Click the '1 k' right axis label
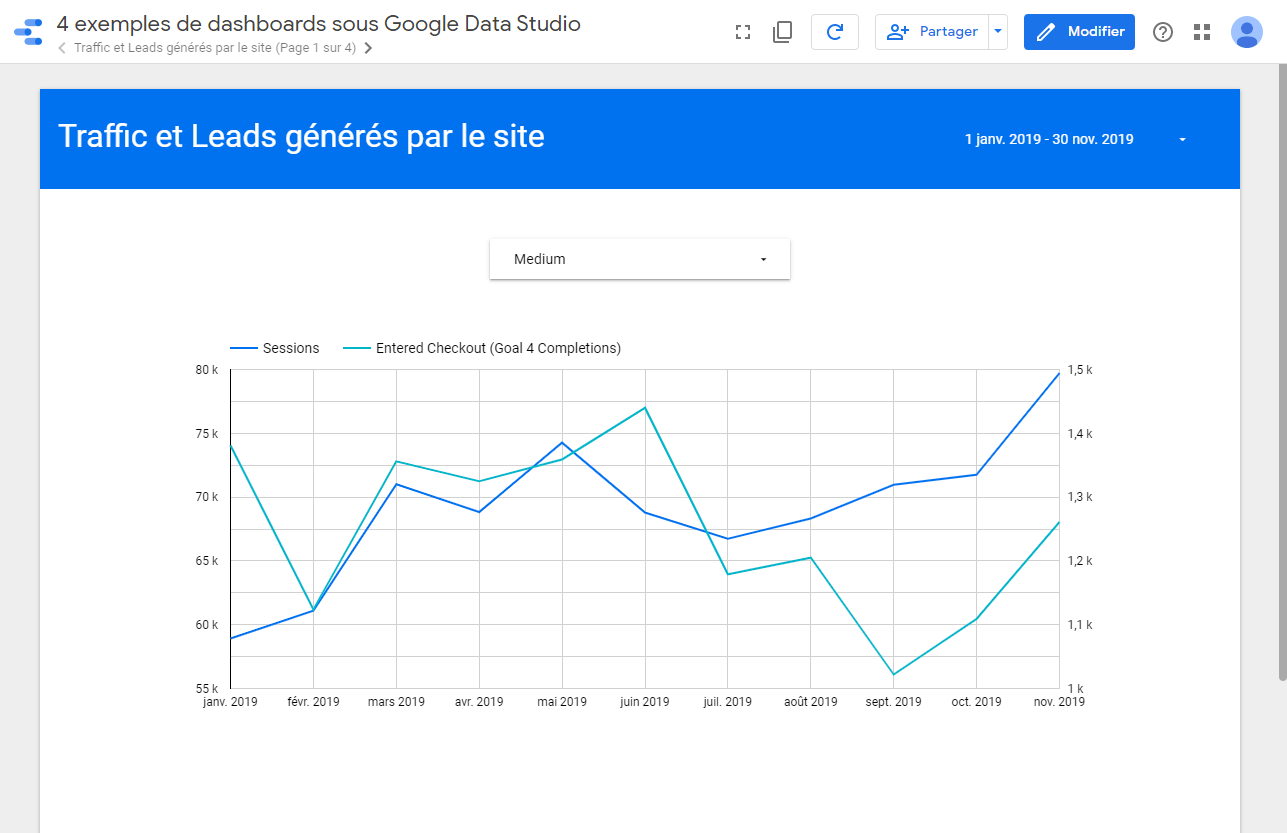 pyautogui.click(x=1077, y=689)
